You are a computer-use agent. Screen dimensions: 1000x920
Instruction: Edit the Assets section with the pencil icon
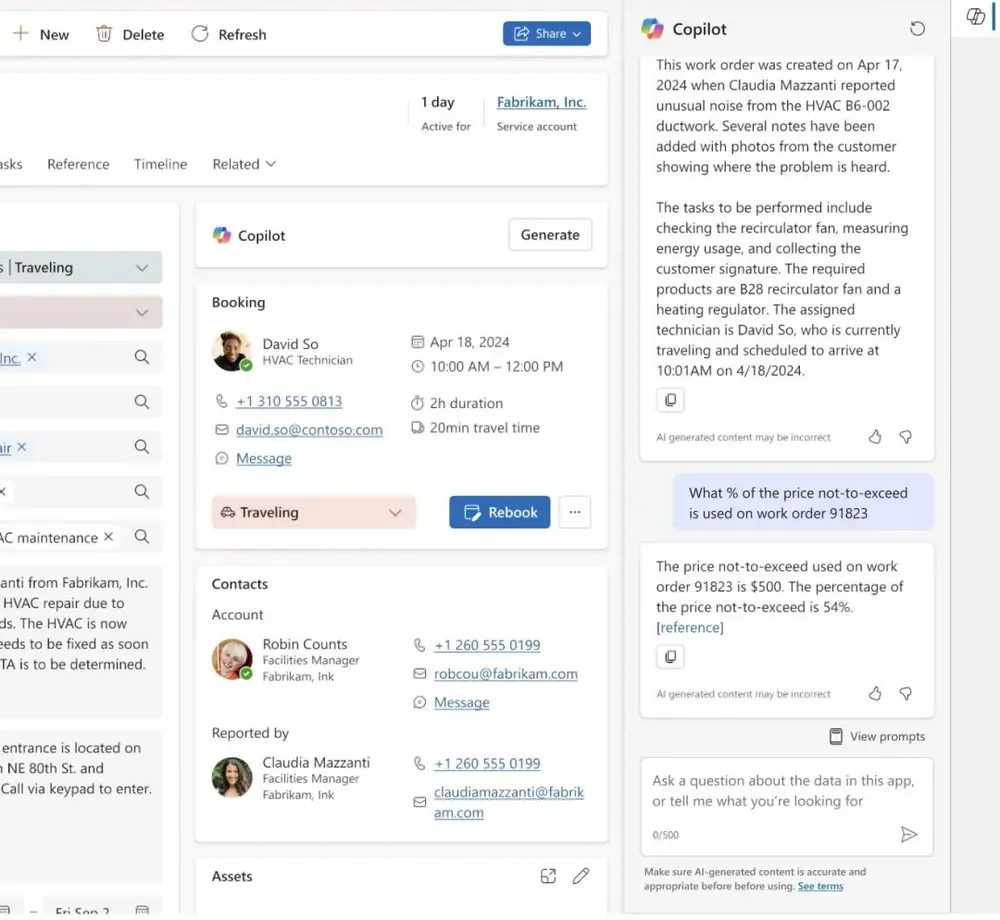[x=581, y=875]
